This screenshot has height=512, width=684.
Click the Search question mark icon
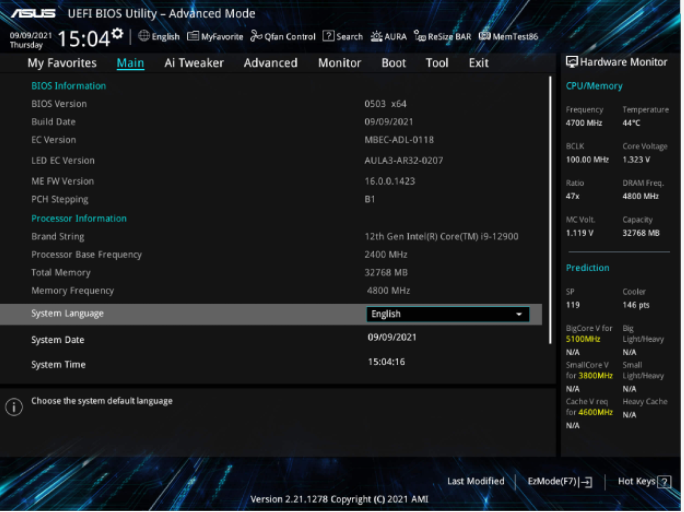[328, 36]
